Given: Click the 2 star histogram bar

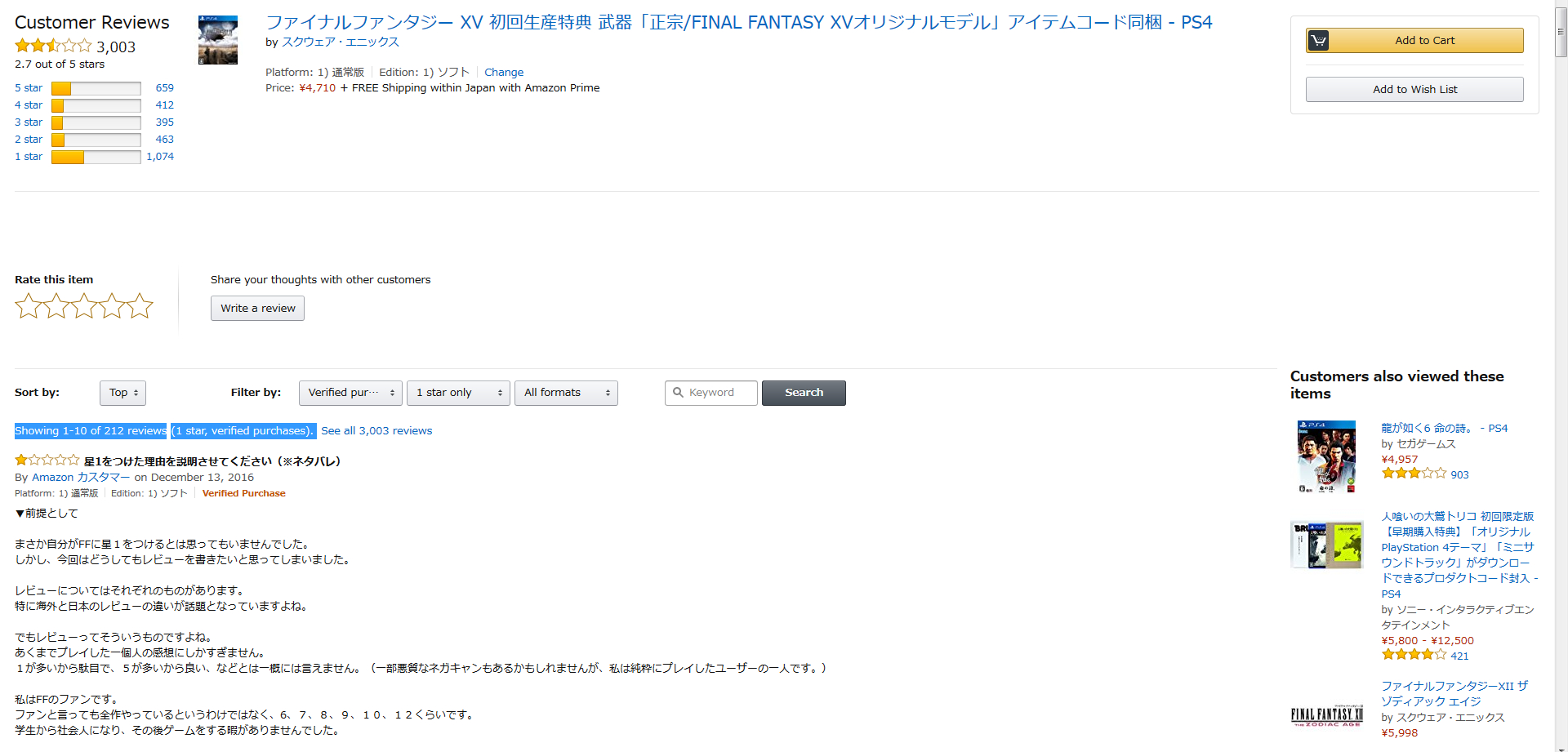Looking at the screenshot, I should [96, 140].
